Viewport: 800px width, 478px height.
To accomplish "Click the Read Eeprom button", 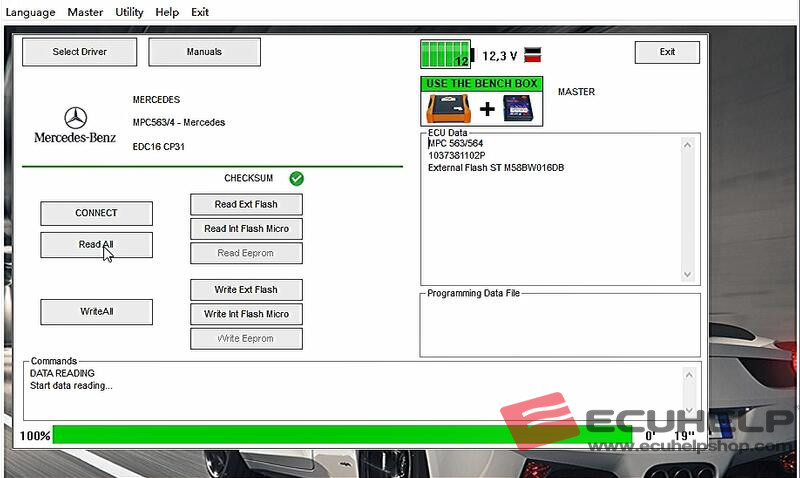I will click(246, 254).
